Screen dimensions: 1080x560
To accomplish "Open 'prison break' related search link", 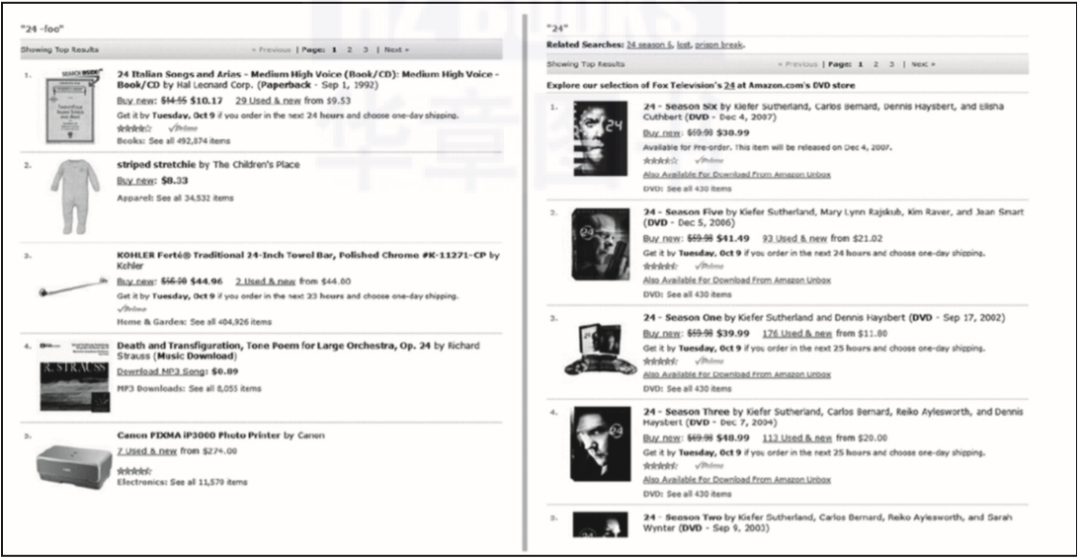I will pos(719,45).
